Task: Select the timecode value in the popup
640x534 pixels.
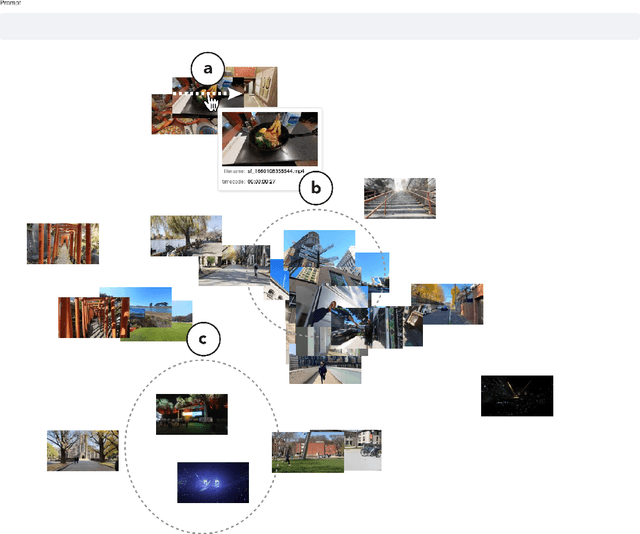Action: 261,182
